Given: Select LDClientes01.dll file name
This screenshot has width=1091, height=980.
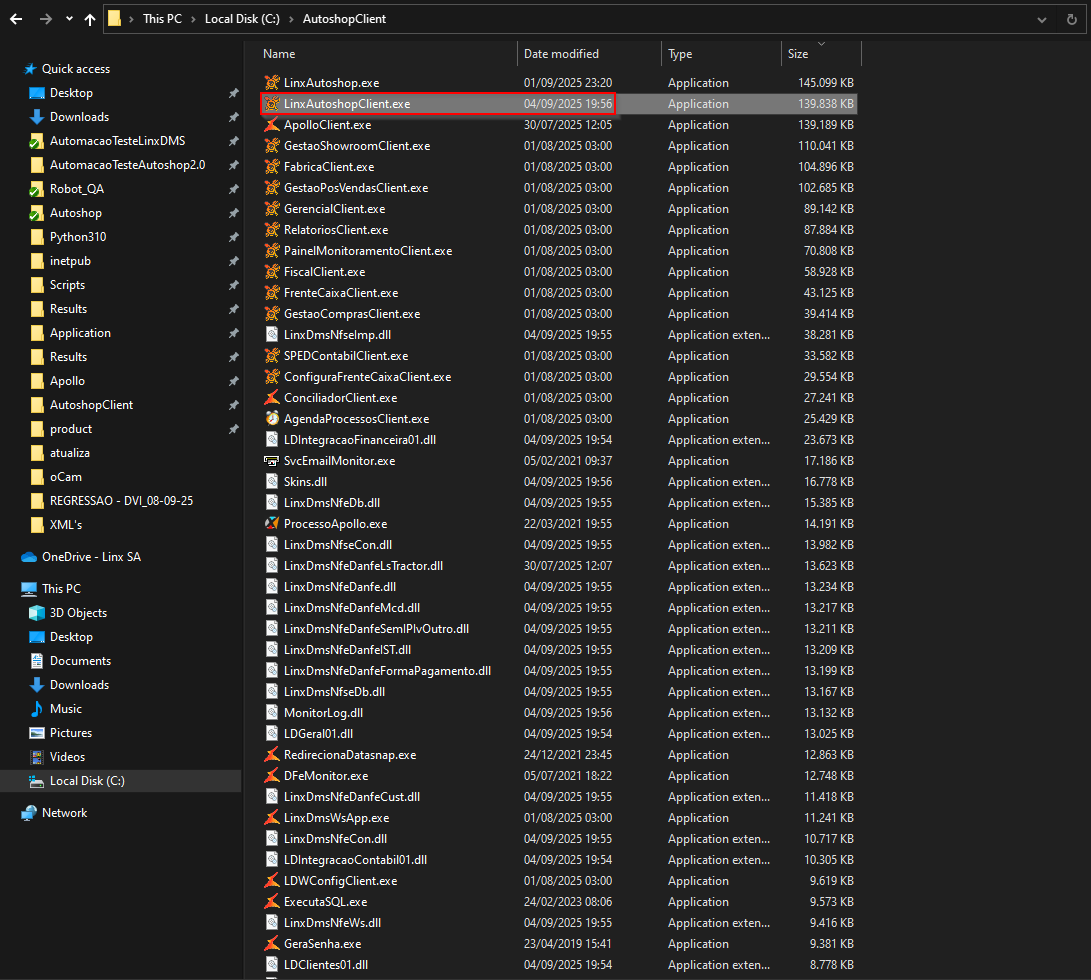Looking at the screenshot, I should click(326, 965).
